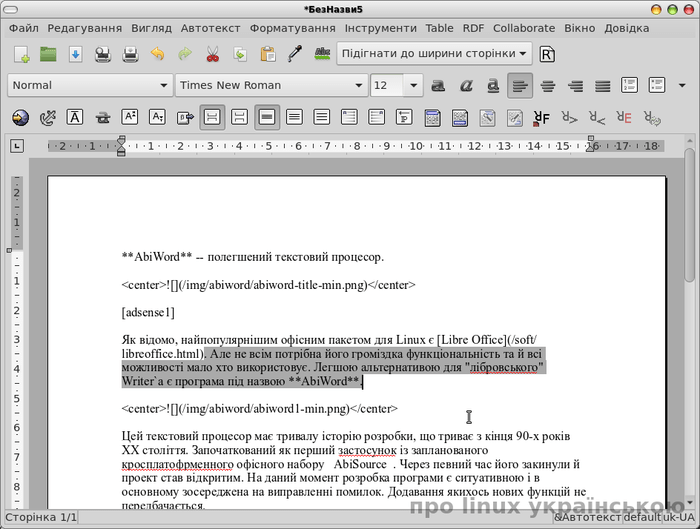Click the Paste clipboard icon

click(x=267, y=54)
